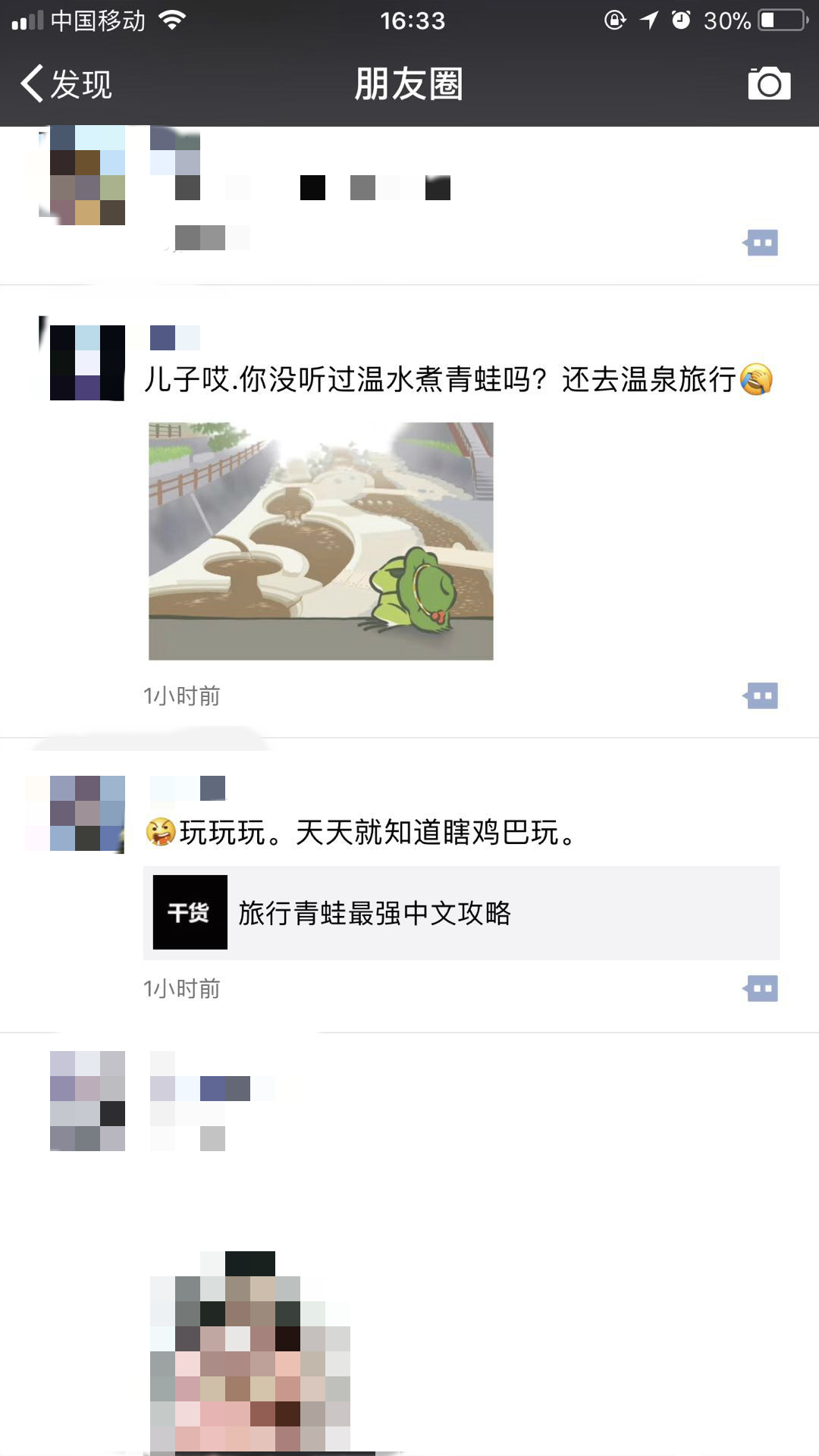Tap the angry emoji before 玩玩玩
Screen dimensions: 819x1456
160,832
